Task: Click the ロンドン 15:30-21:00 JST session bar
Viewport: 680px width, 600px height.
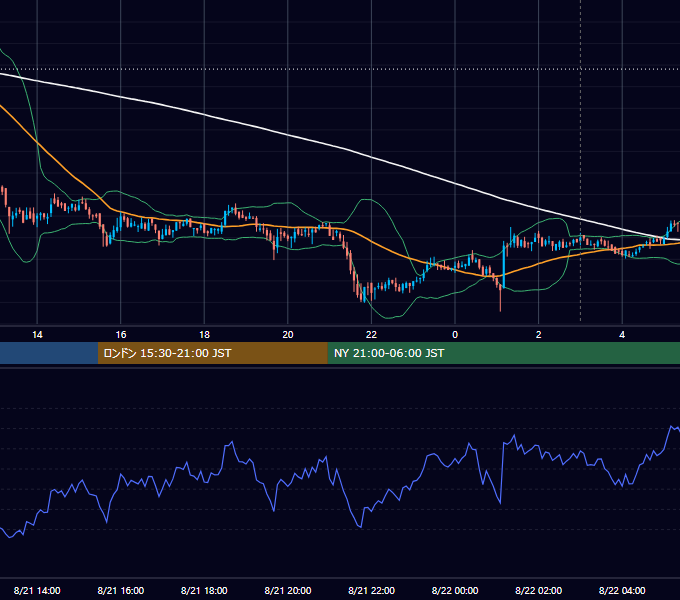Action: pos(212,353)
